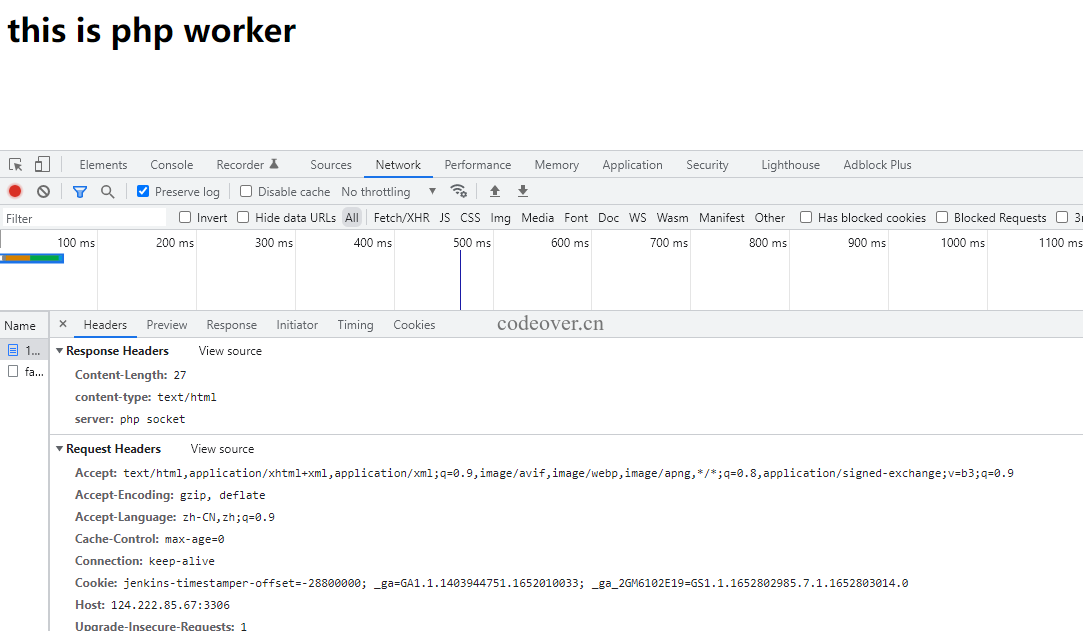This screenshot has width=1083, height=631.
Task: Click View source for Response Headers
Action: [230, 351]
